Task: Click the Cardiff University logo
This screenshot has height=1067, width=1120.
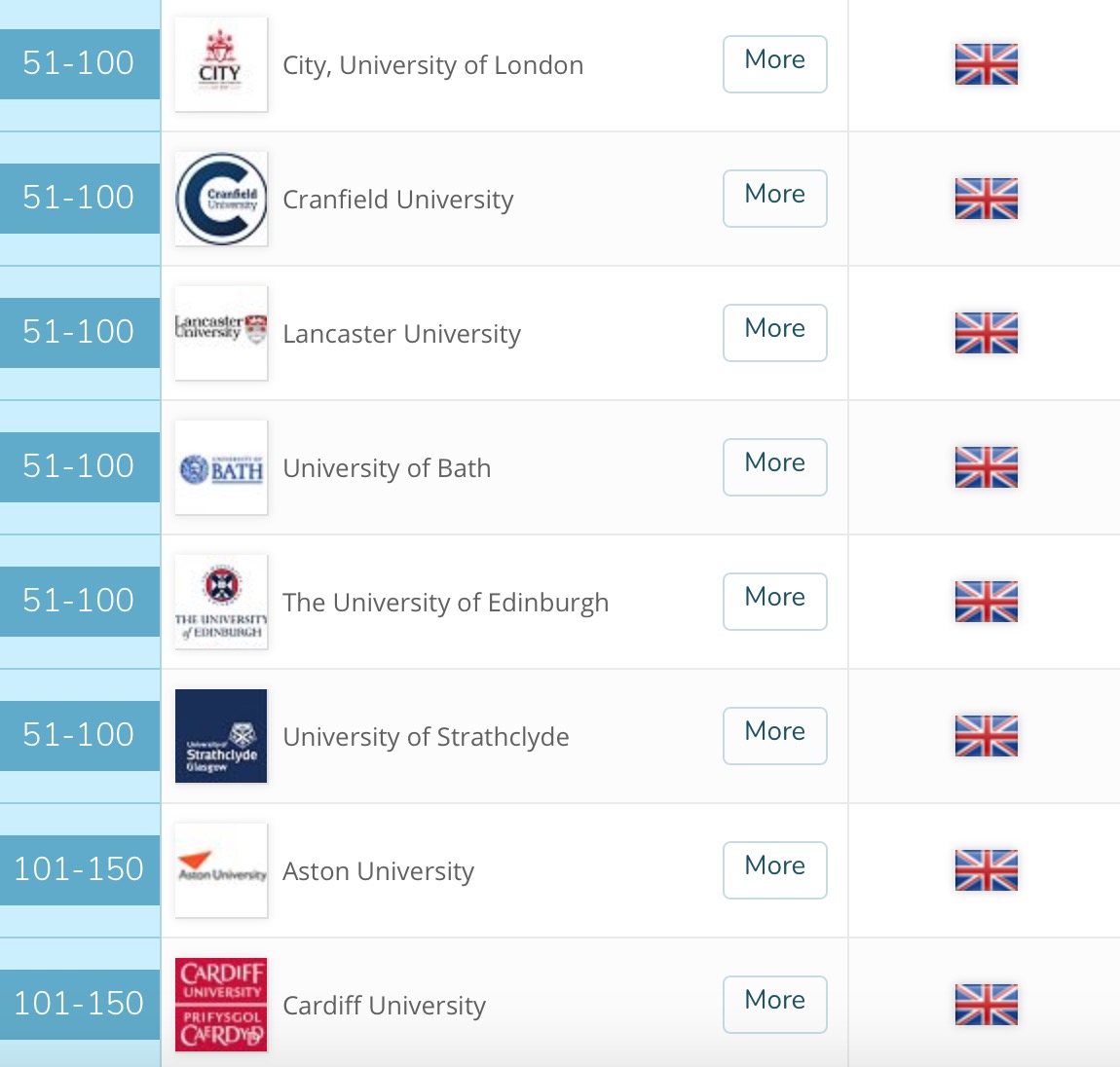Action: point(221,1005)
